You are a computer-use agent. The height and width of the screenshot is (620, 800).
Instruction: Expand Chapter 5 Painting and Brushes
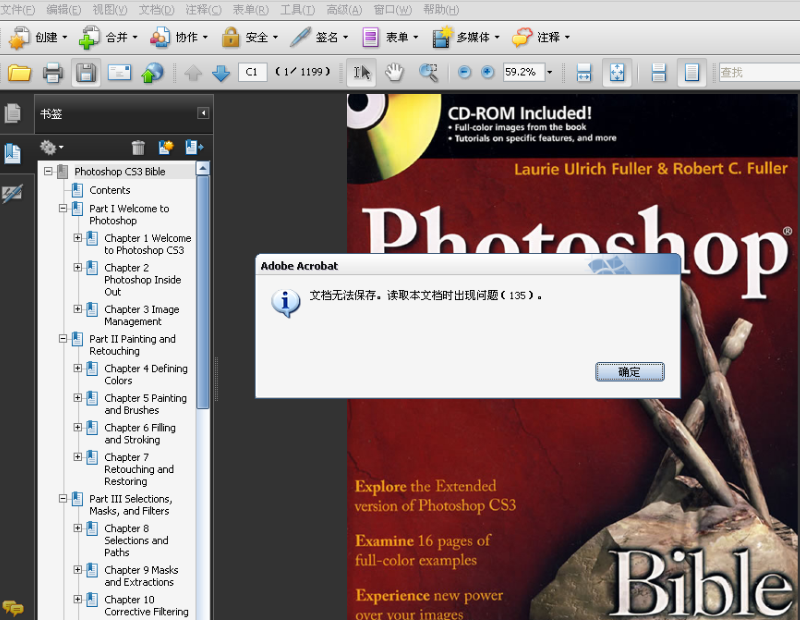coord(78,398)
